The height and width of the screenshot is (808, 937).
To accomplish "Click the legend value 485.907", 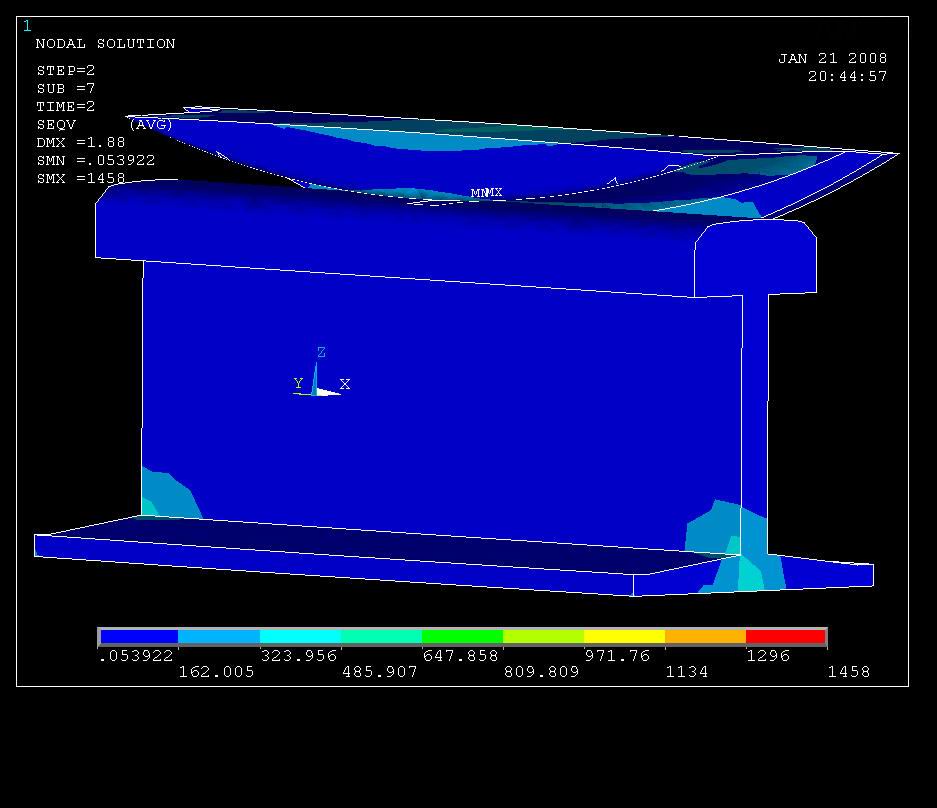I will 379,672.
